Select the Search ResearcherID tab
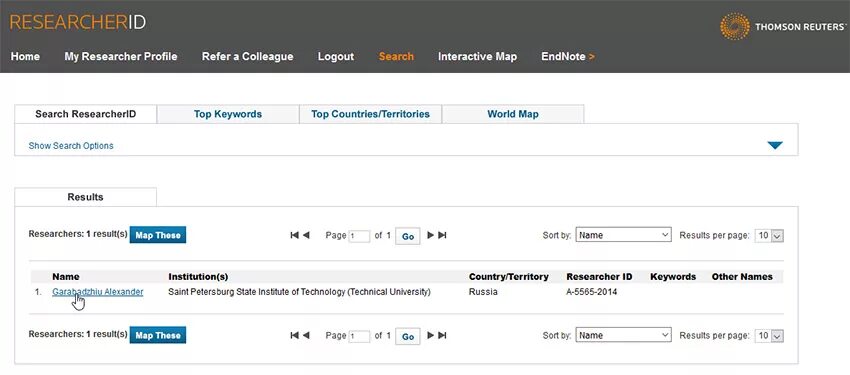Image resolution: width=850 pixels, height=375 pixels. [x=86, y=114]
